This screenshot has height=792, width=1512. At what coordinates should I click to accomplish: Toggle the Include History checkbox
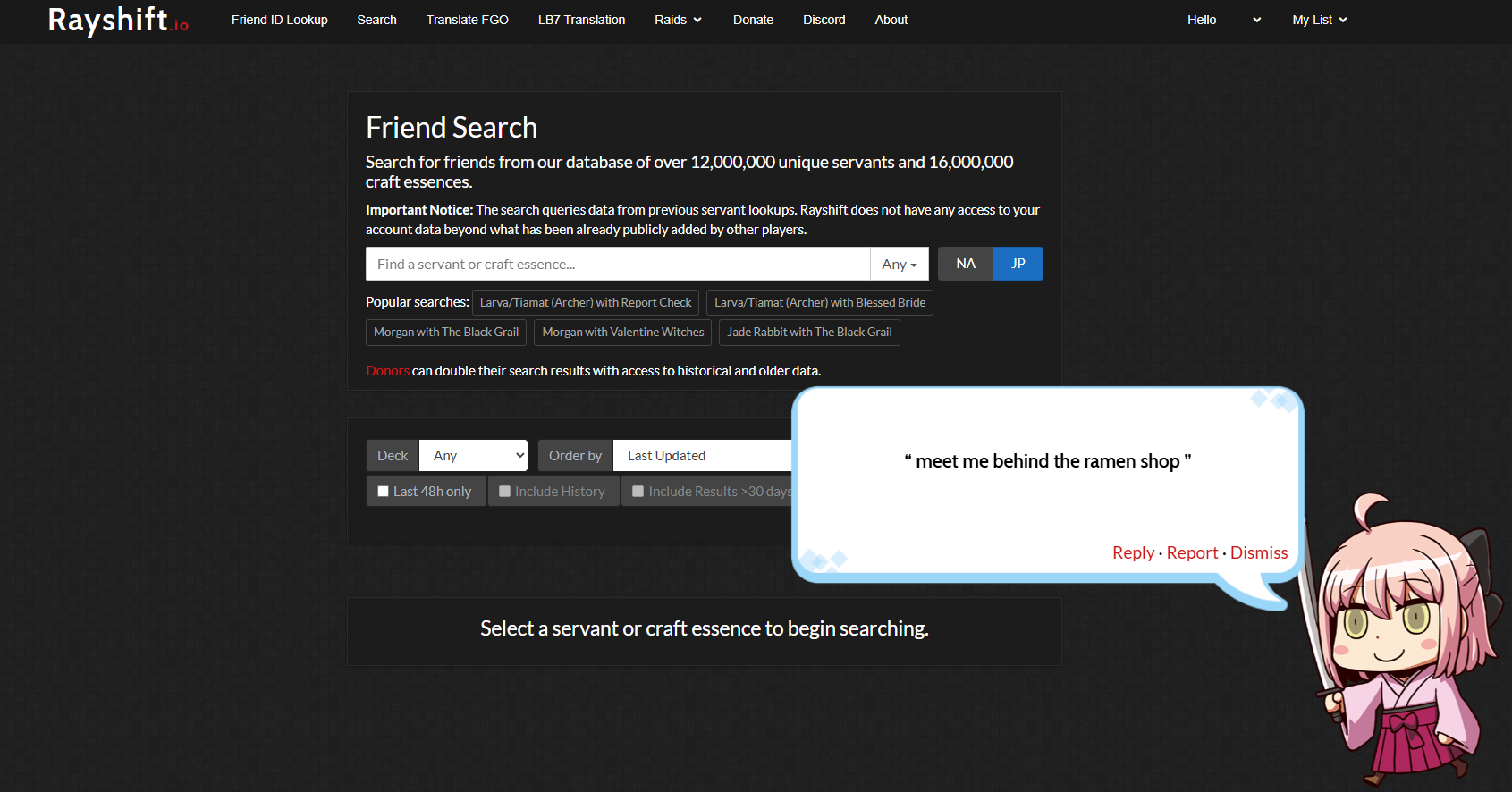(x=505, y=492)
